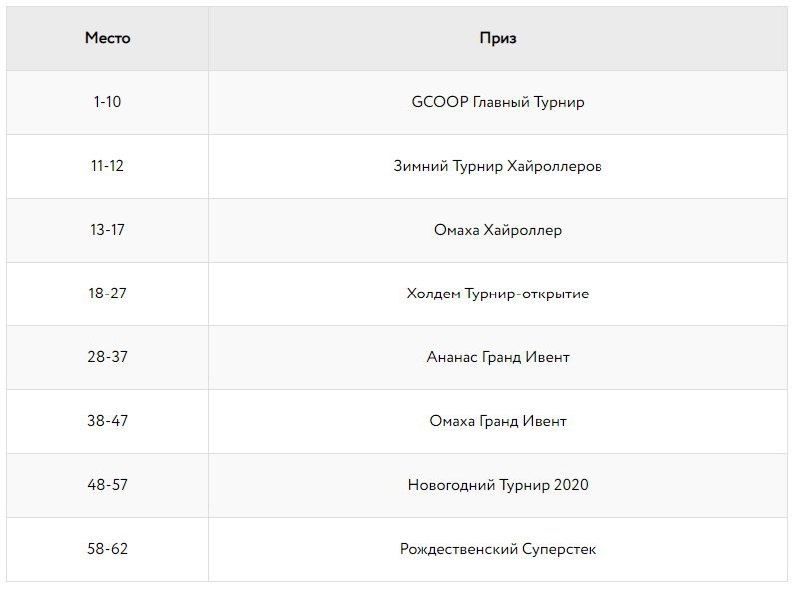Click the number '2020' in the prize column

(569, 485)
